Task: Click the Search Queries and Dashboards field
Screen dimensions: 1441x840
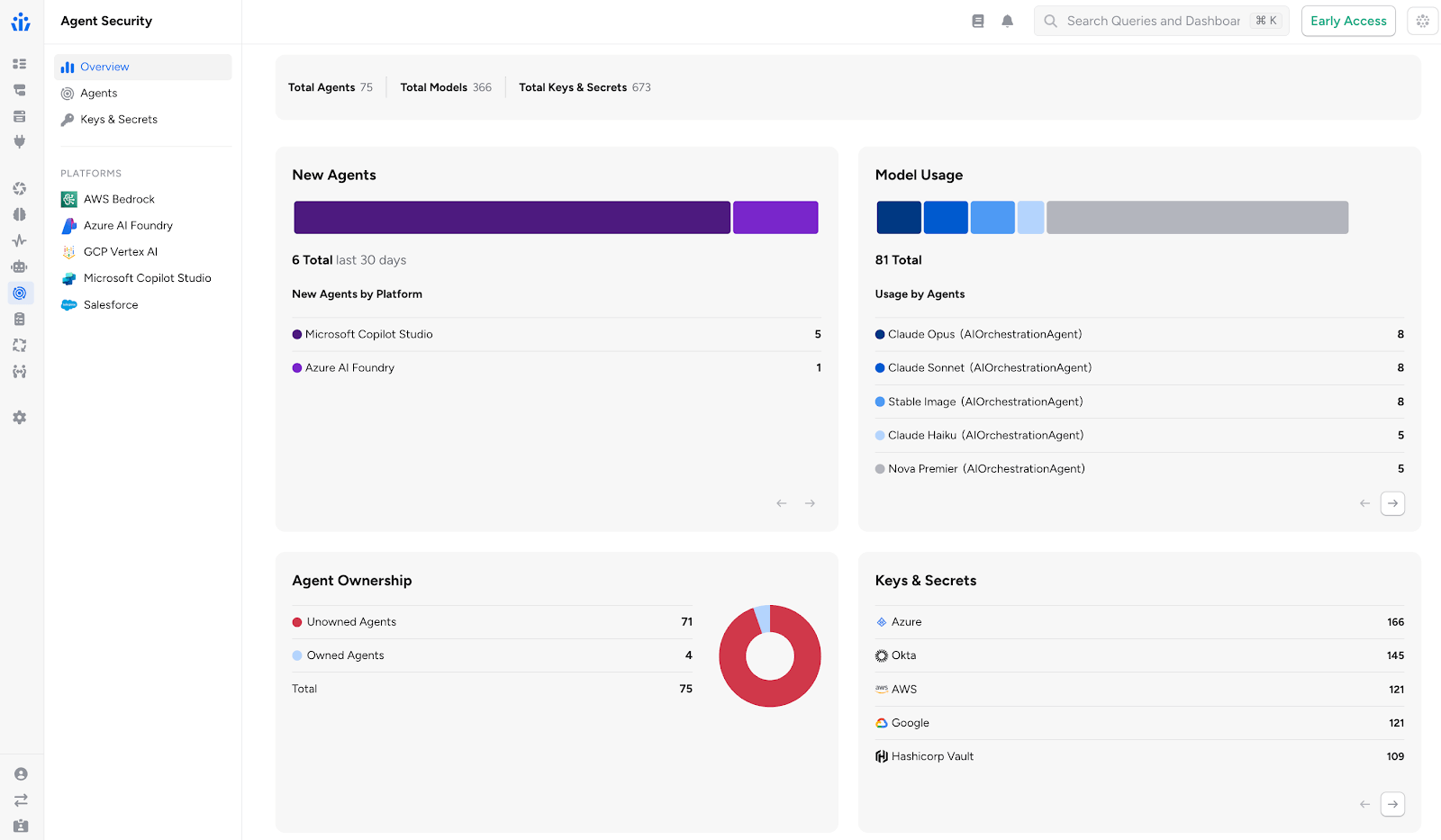Action: click(x=1153, y=21)
